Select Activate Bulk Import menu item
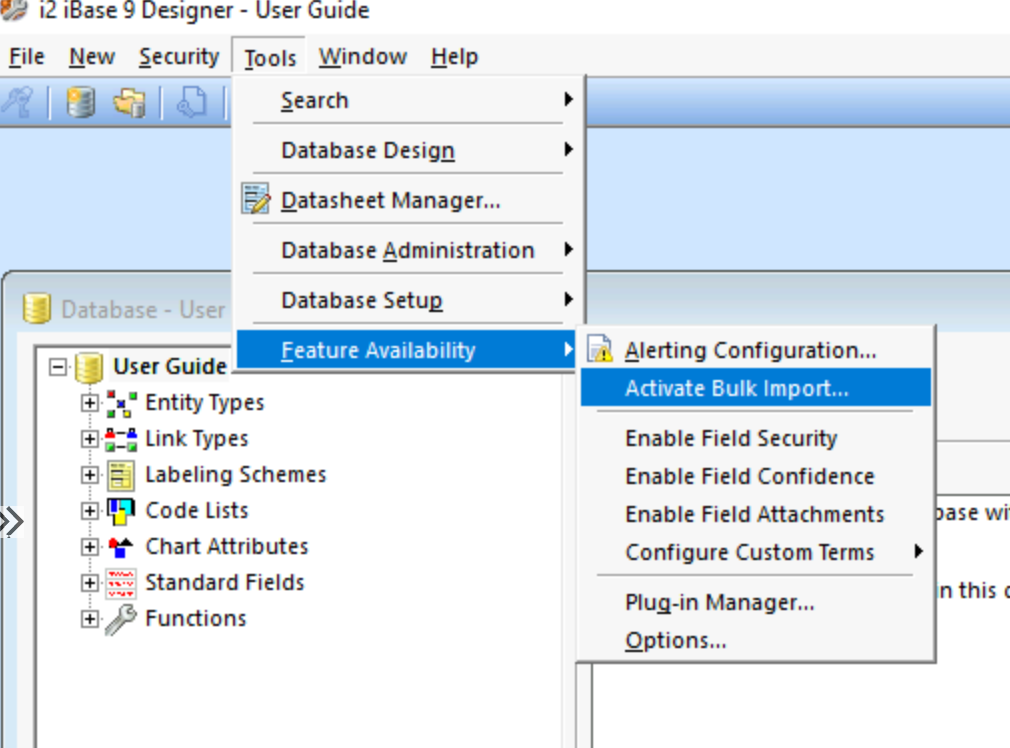Screen dimensions: 1010x748 737,389
